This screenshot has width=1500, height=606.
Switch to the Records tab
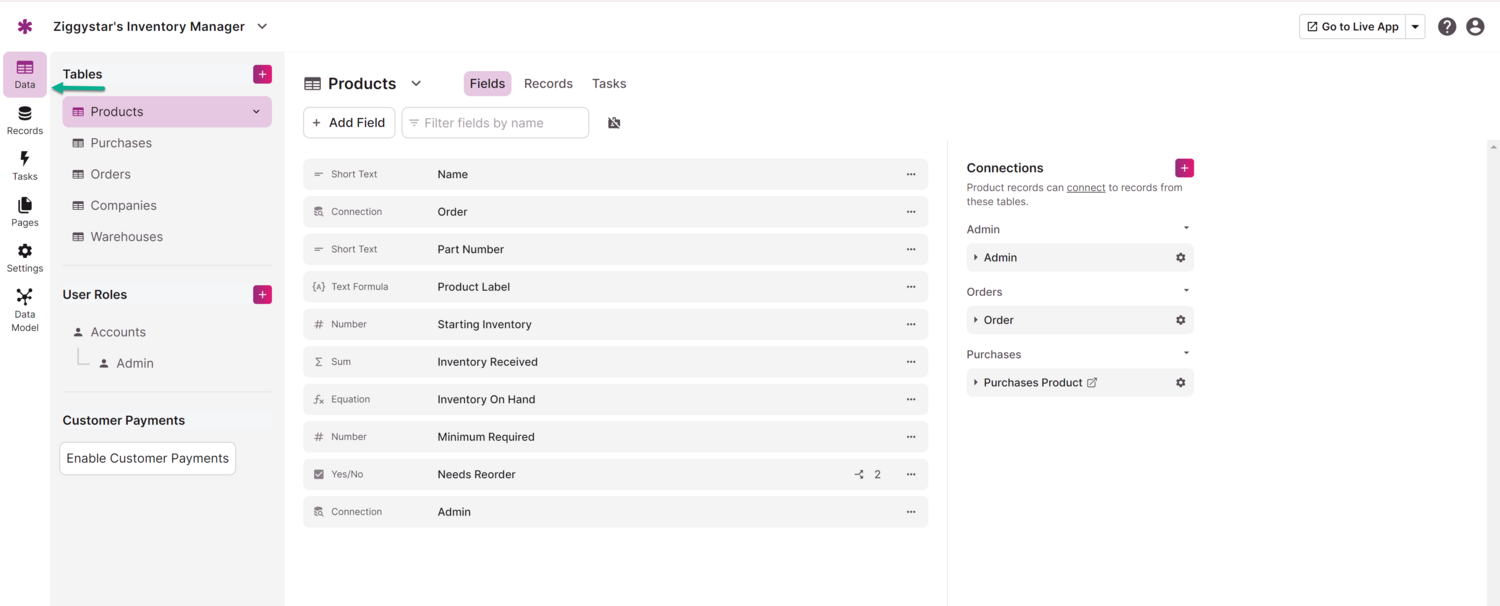click(x=548, y=84)
